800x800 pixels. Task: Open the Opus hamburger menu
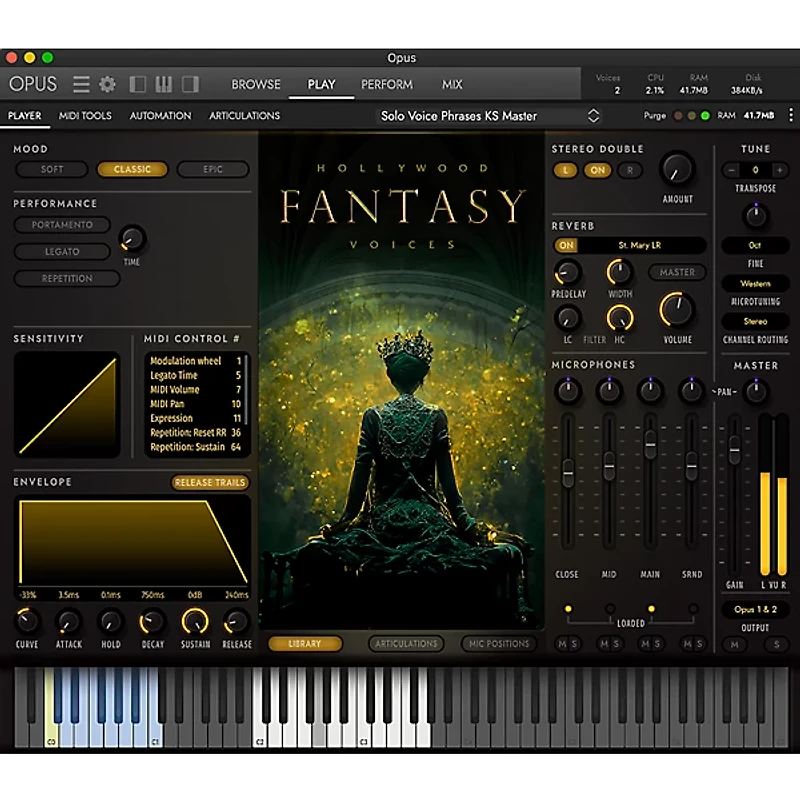[x=81, y=84]
